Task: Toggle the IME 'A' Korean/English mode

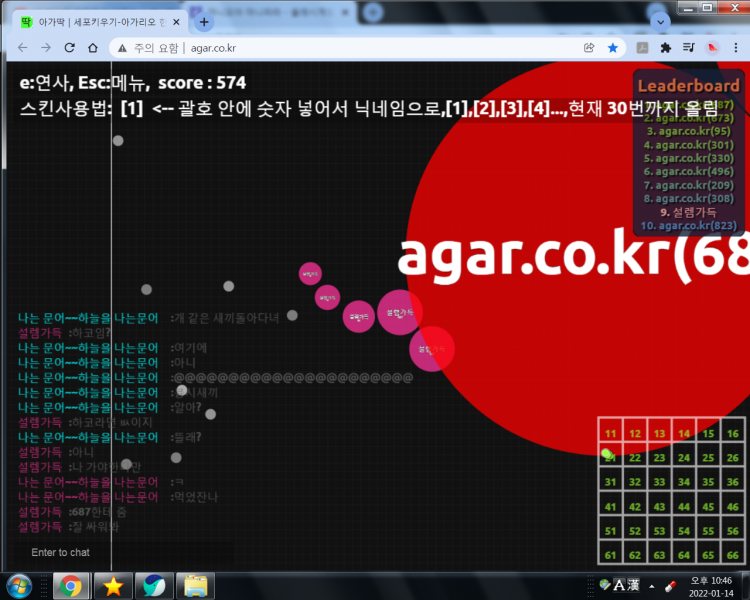Action: tap(619, 585)
